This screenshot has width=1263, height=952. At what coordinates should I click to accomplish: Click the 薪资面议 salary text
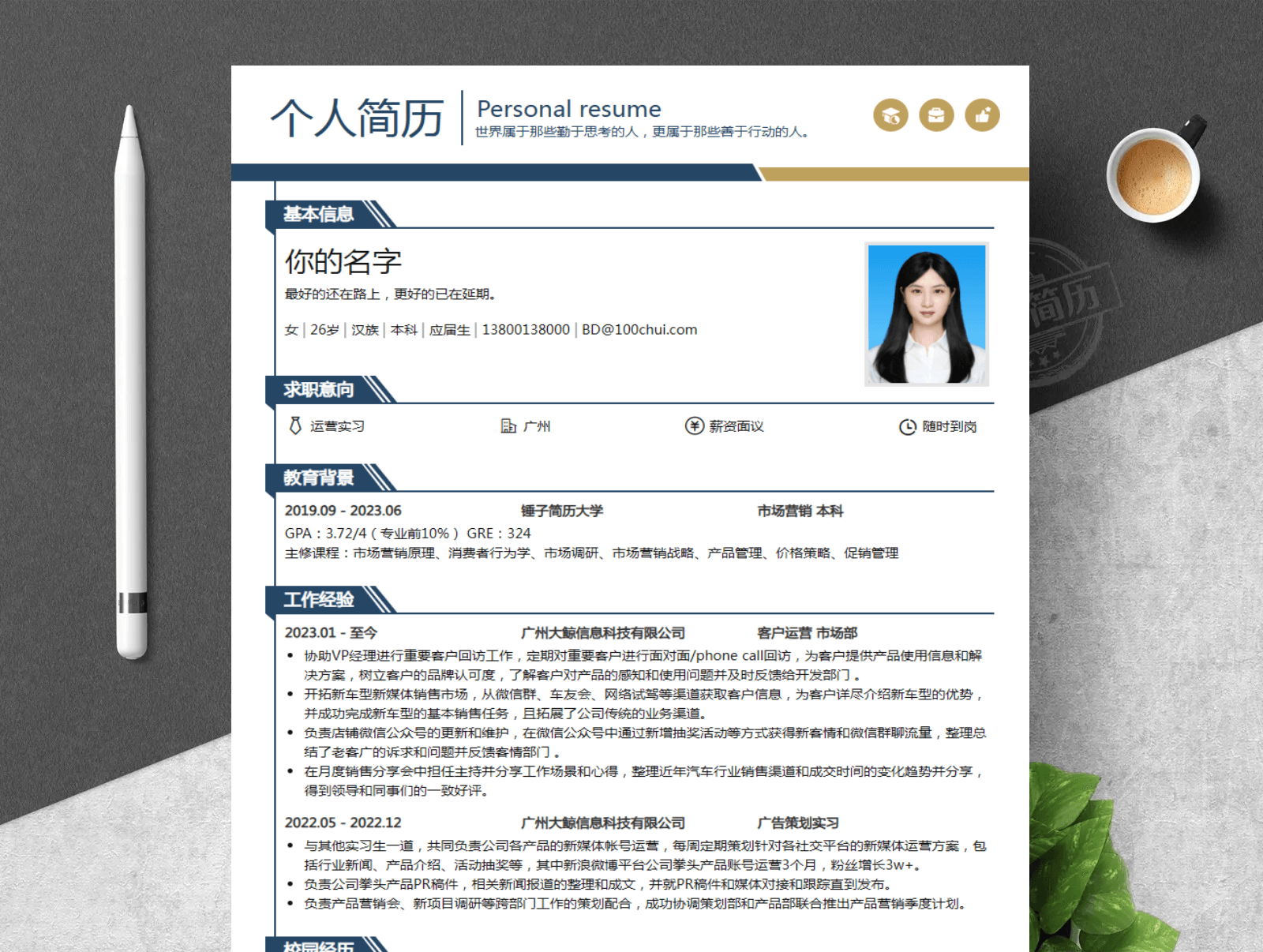[x=736, y=426]
